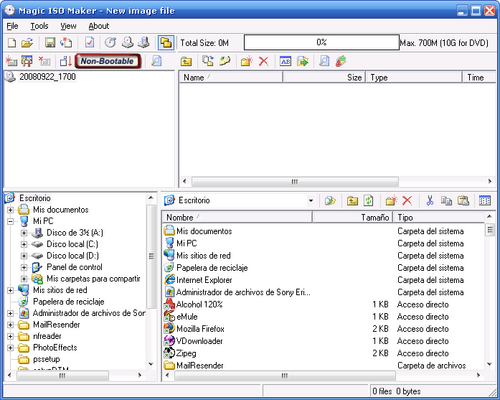Click the image list horizontal scrollbar thumb
The image size is (500, 400).
click(x=295, y=182)
